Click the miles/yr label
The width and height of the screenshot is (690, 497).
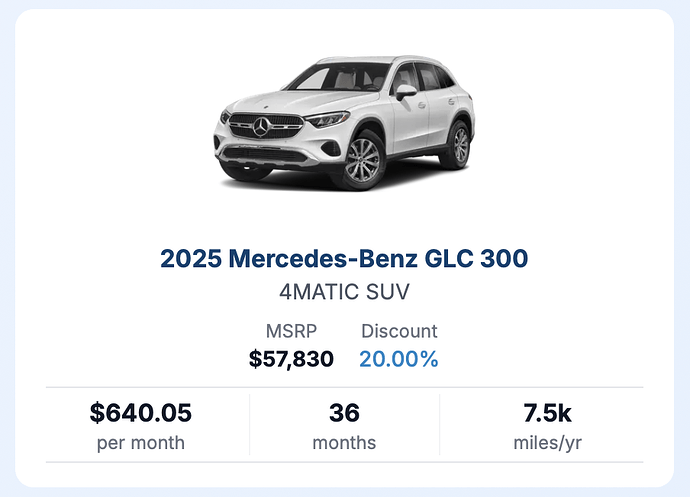pyautogui.click(x=547, y=443)
